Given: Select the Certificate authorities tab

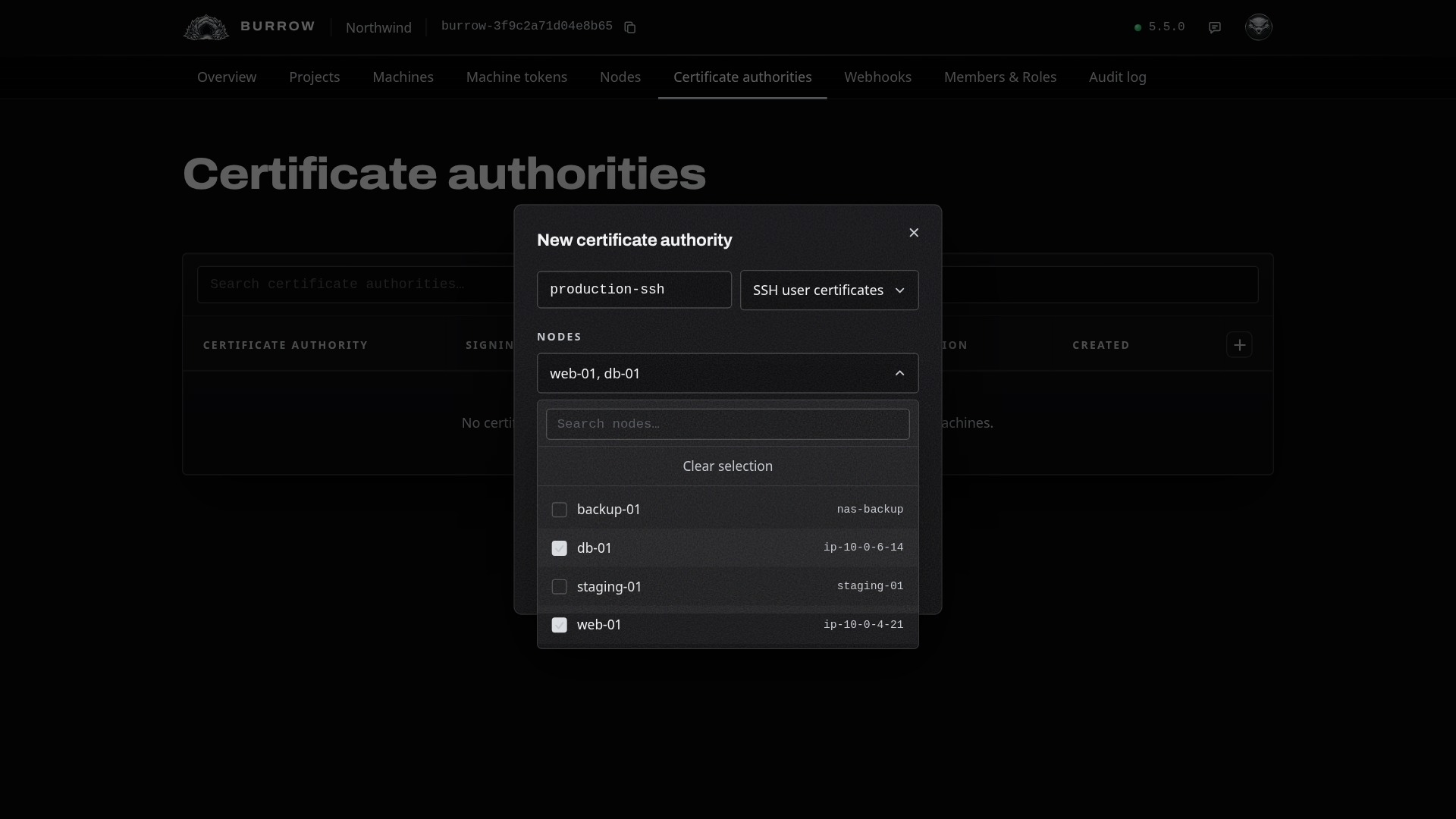Looking at the screenshot, I should click(742, 77).
